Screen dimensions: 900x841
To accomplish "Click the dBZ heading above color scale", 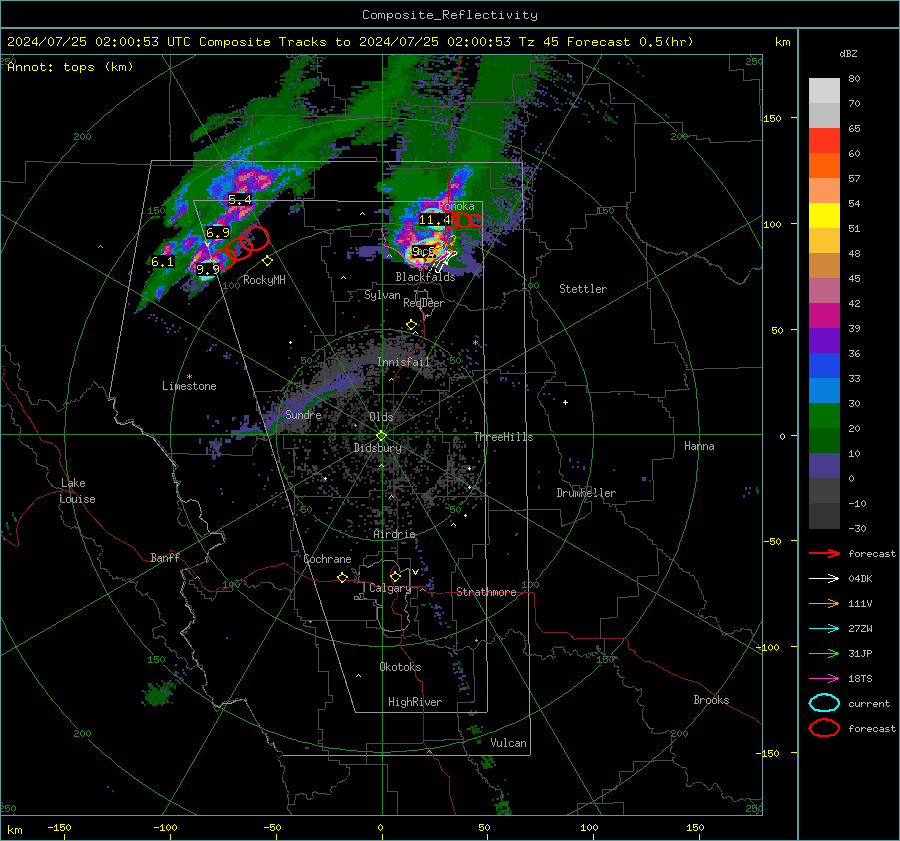I will (x=848, y=53).
